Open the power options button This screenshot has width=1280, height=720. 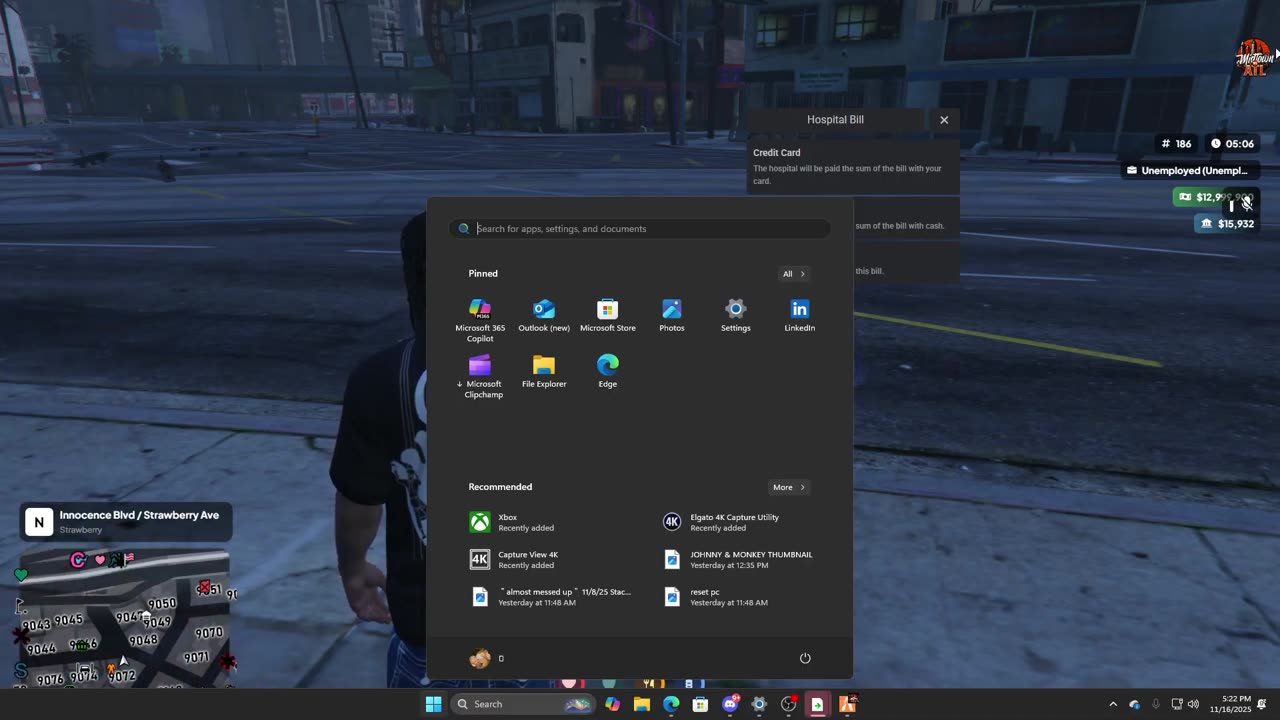pyautogui.click(x=805, y=658)
